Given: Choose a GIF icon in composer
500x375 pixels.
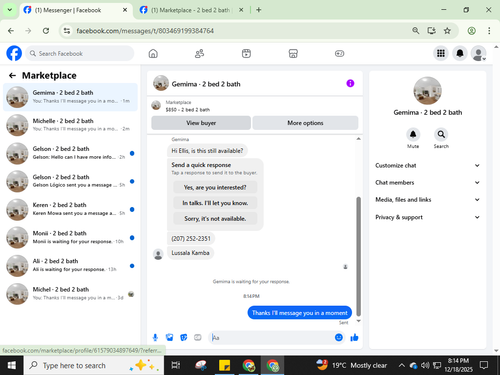Looking at the screenshot, I should (x=198, y=338).
